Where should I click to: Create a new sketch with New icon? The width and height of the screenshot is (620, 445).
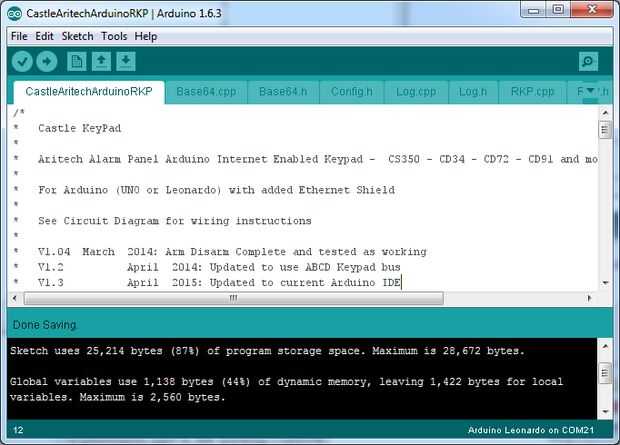pos(76,61)
